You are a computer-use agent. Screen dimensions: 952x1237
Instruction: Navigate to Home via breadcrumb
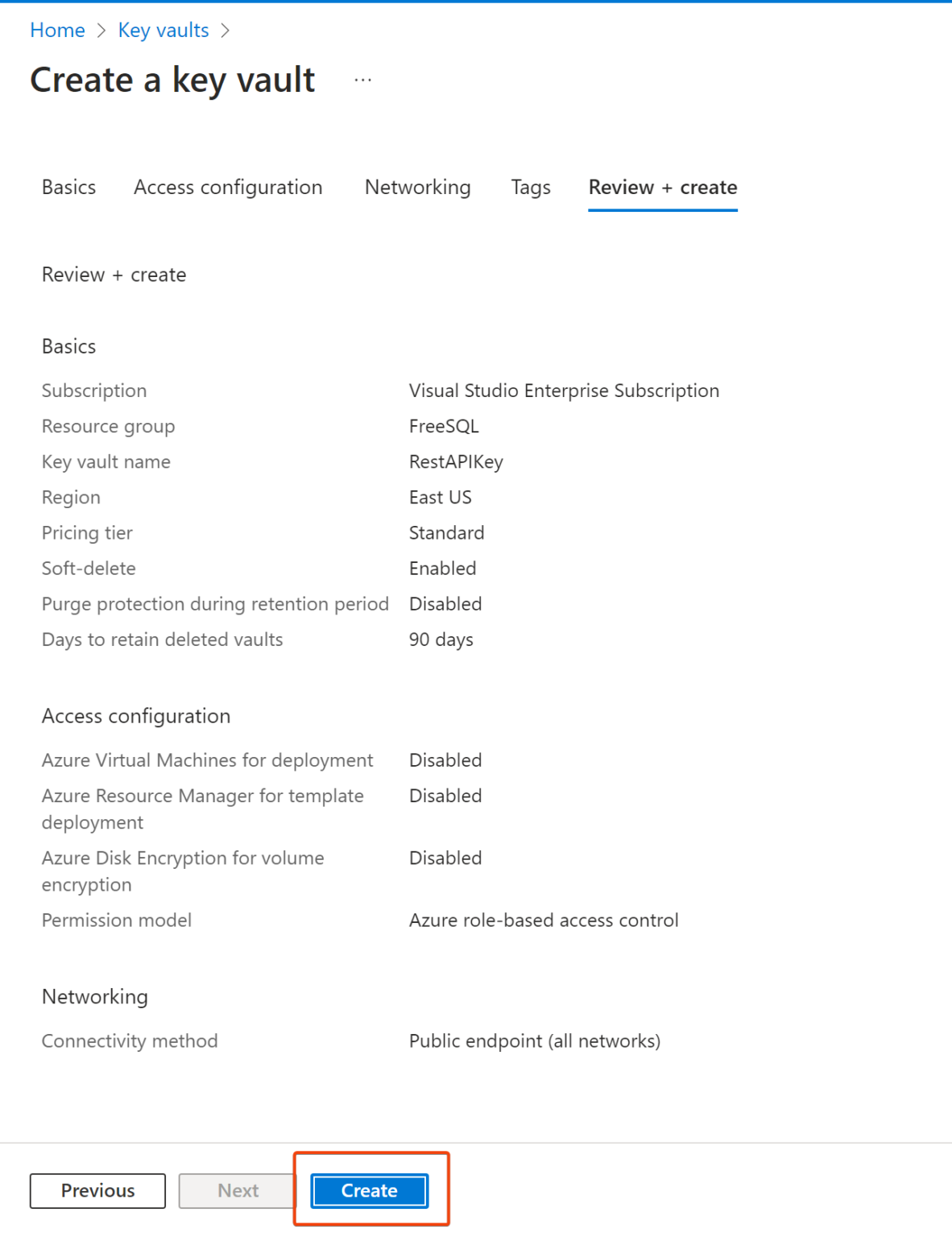(57, 30)
